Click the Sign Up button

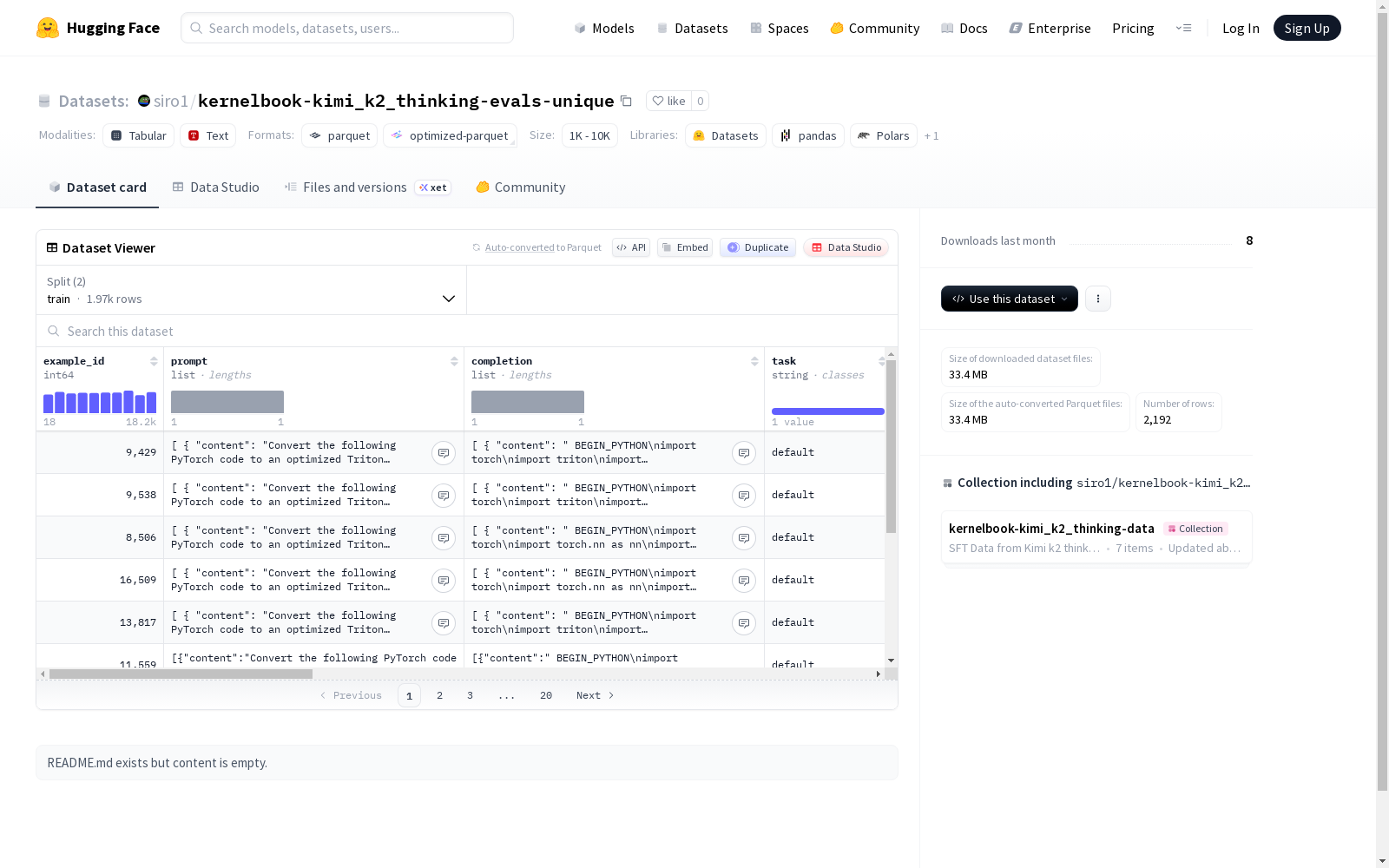pyautogui.click(x=1307, y=28)
